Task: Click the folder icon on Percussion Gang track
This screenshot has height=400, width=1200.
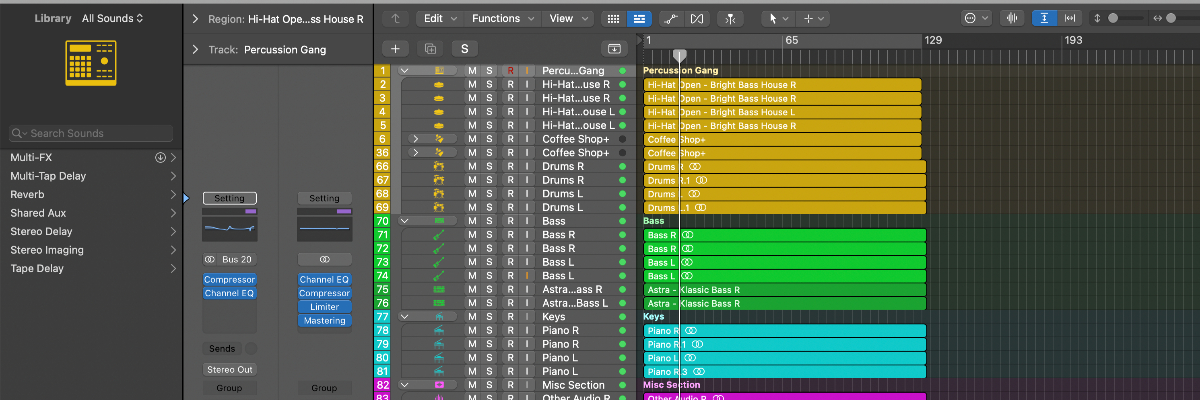Action: [x=439, y=71]
